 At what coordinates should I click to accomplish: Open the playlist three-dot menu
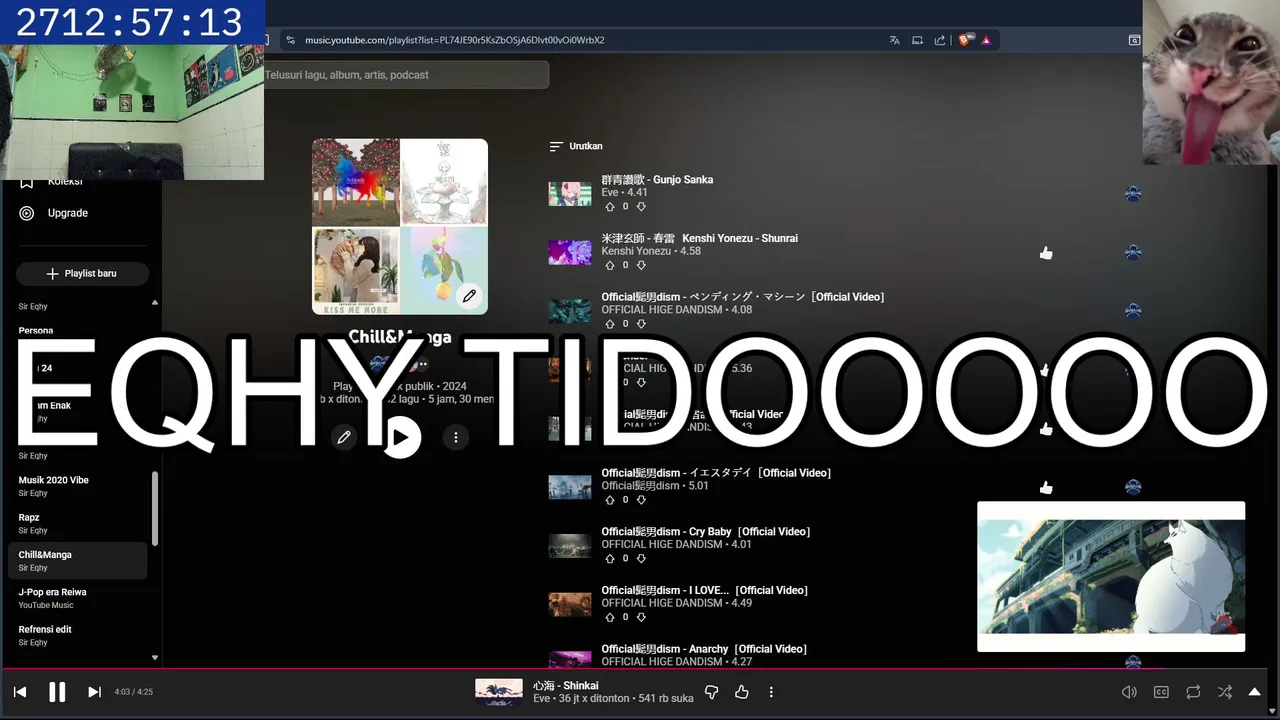point(456,438)
